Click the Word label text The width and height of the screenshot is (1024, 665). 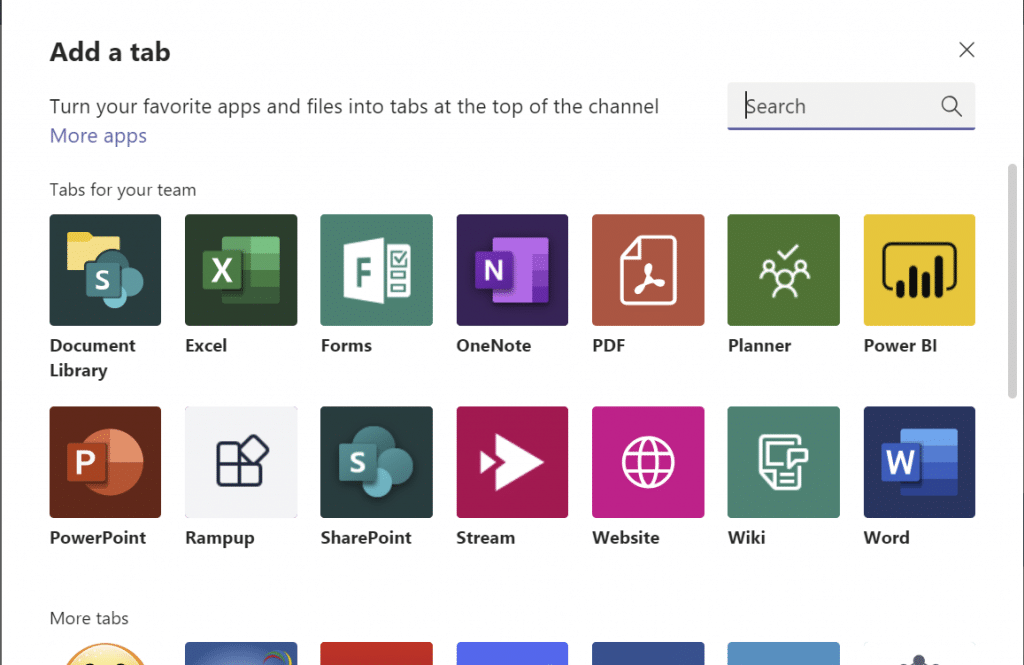pos(886,538)
